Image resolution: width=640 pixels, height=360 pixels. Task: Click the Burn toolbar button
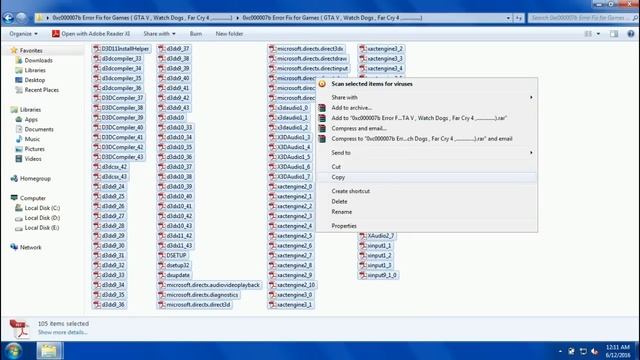(x=196, y=34)
